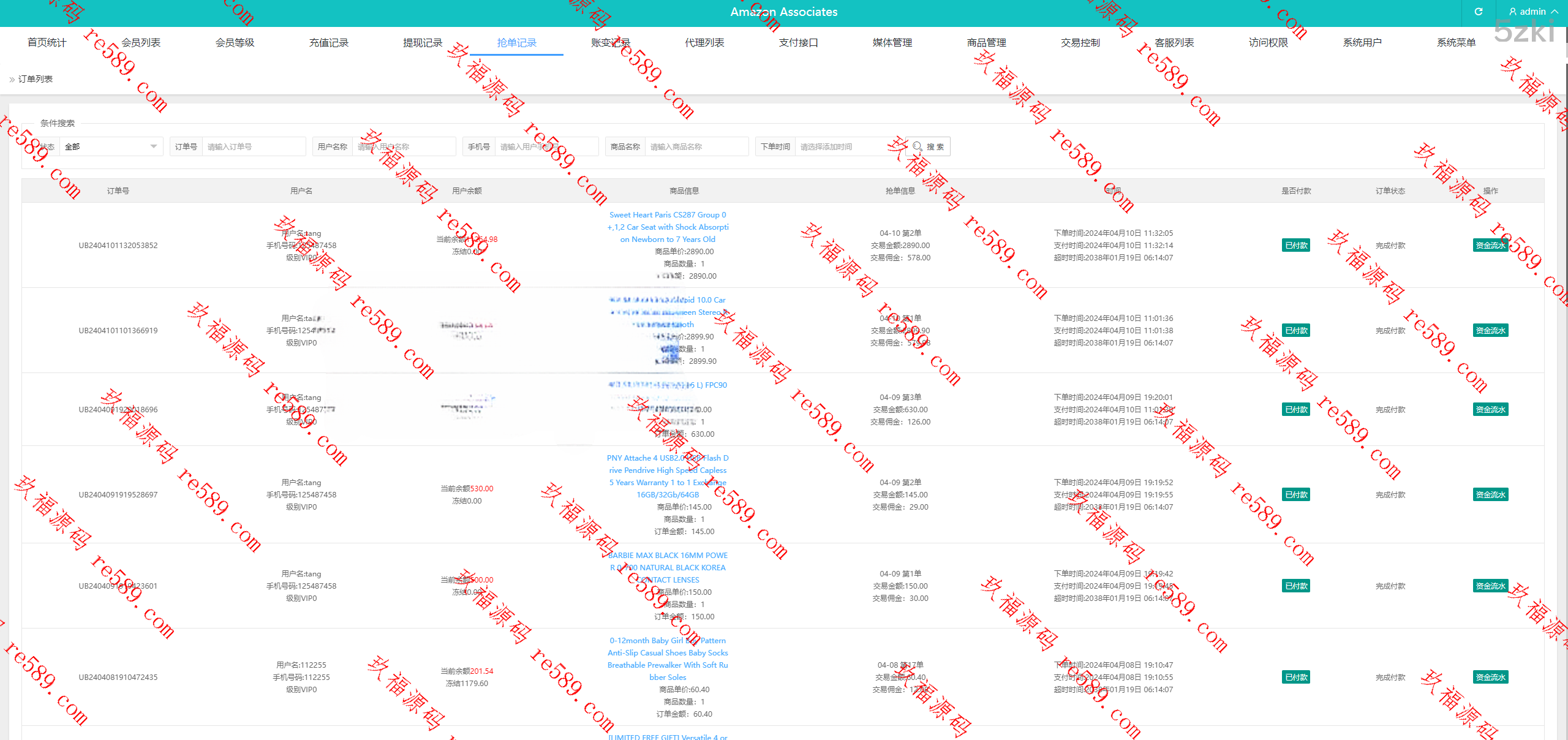The height and width of the screenshot is (740, 1568).
Task: Switch to 会员列表 tab
Action: pyautogui.click(x=141, y=42)
